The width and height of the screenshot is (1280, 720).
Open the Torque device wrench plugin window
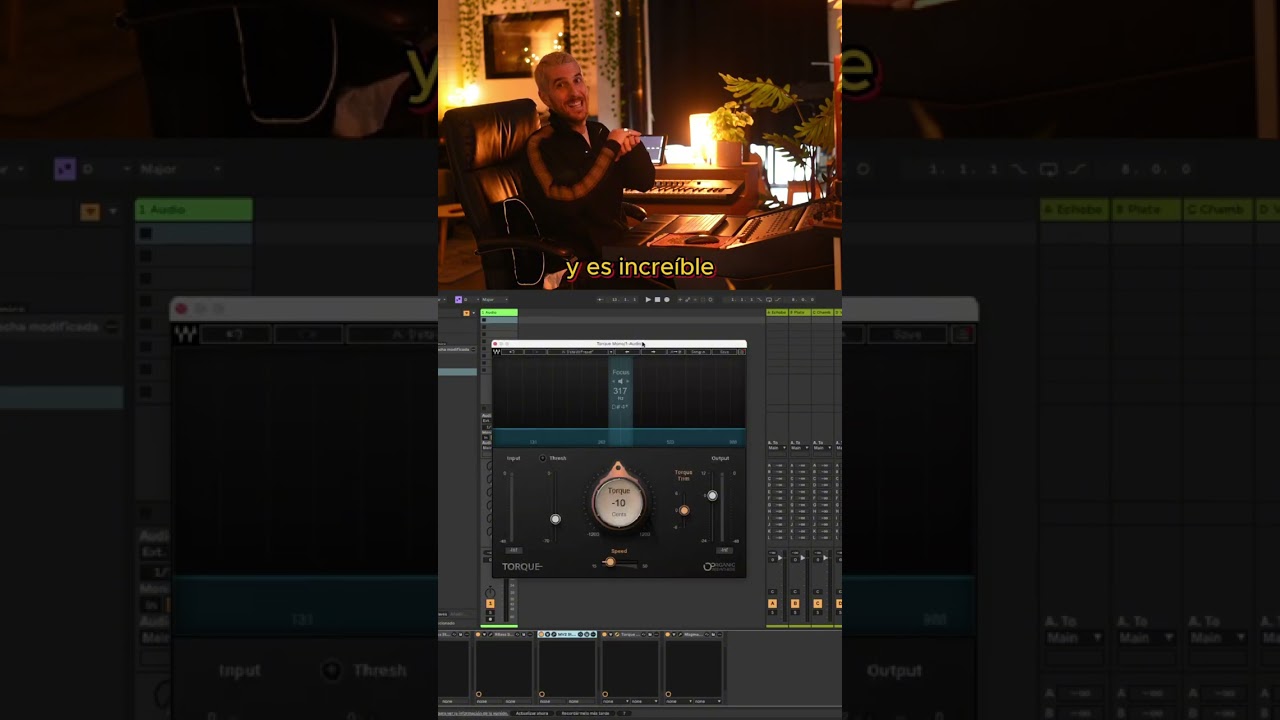[617, 634]
